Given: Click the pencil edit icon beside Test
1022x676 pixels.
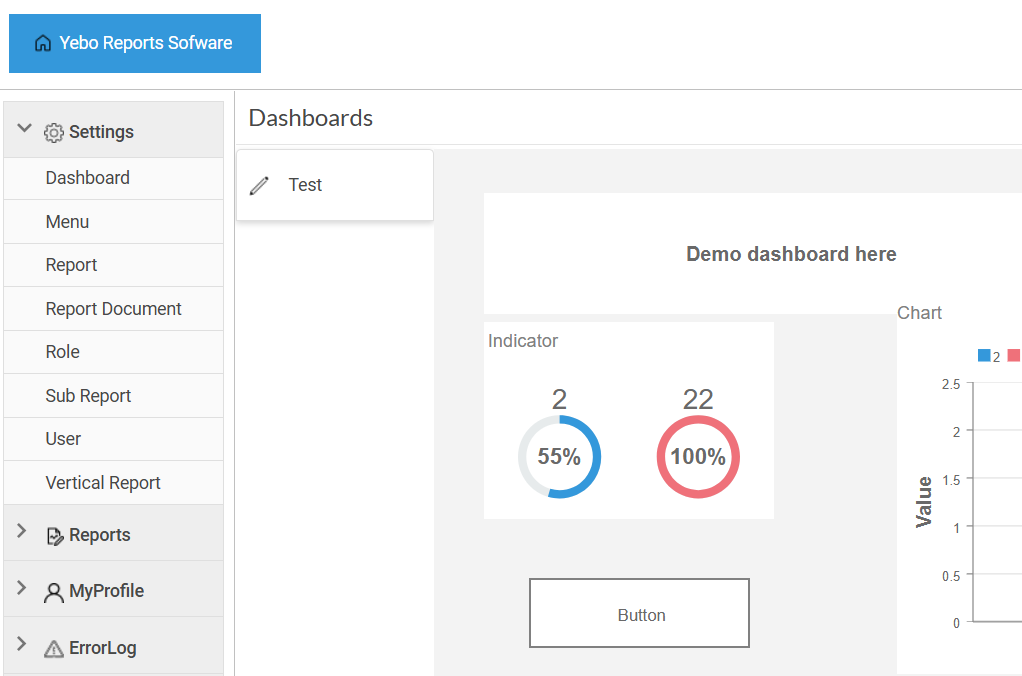Looking at the screenshot, I should tap(259, 186).
